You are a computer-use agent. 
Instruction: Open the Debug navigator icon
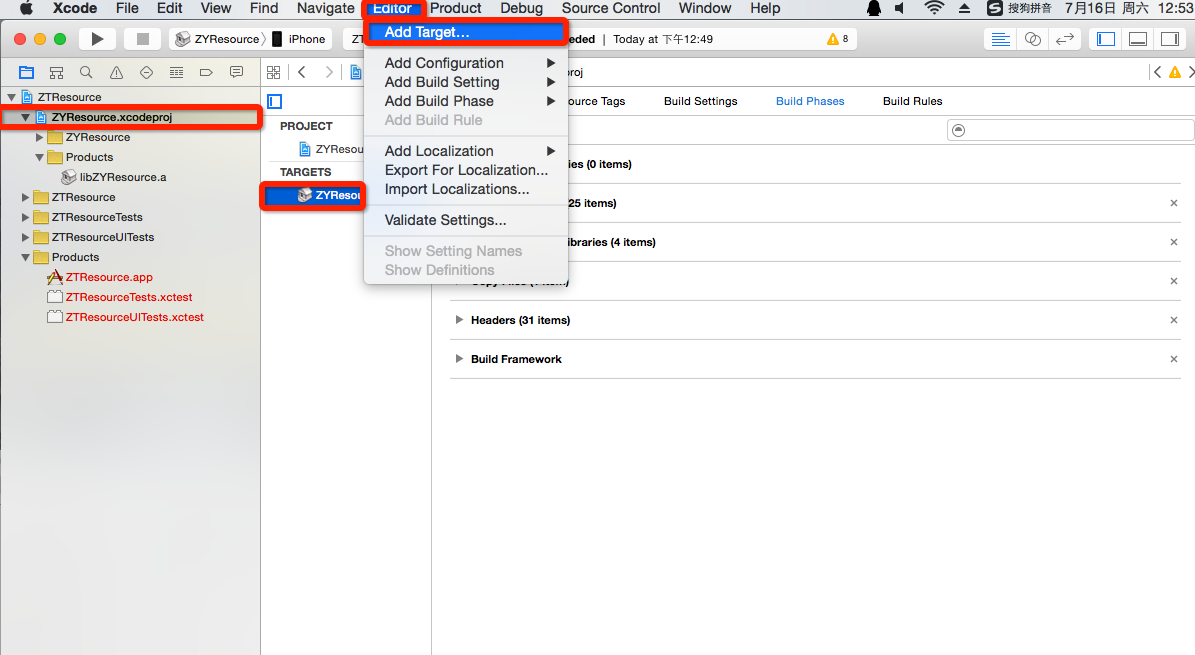click(176, 72)
